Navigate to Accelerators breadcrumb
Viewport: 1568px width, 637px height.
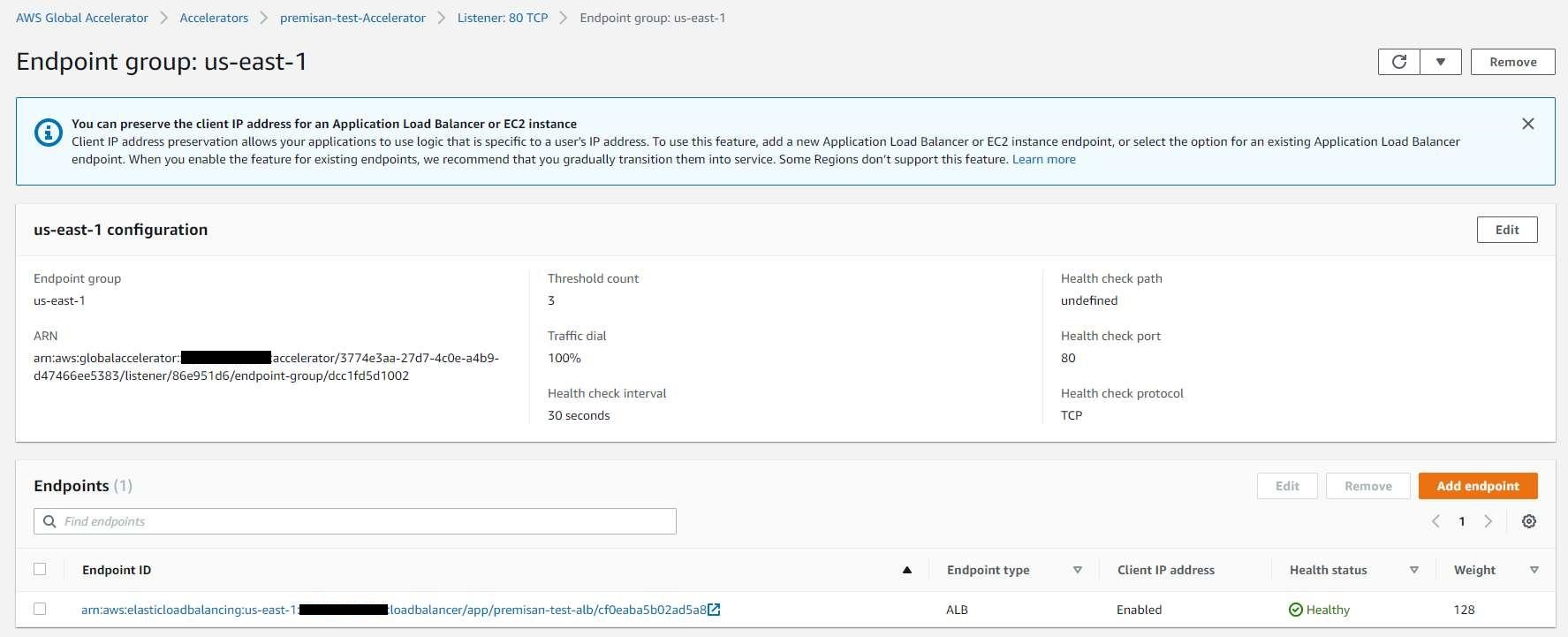point(214,18)
